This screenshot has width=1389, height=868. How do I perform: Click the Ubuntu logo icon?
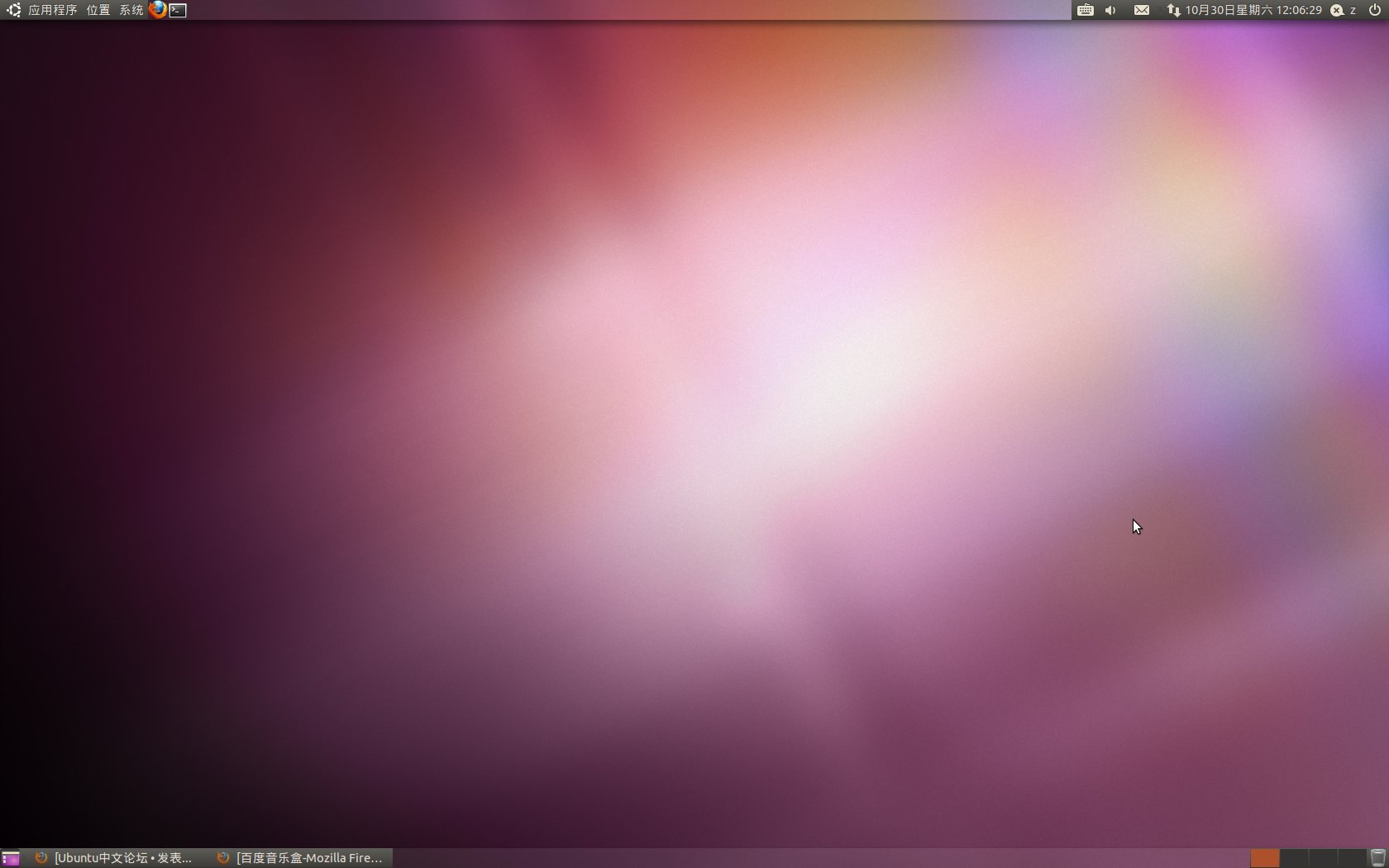pyautogui.click(x=13, y=10)
